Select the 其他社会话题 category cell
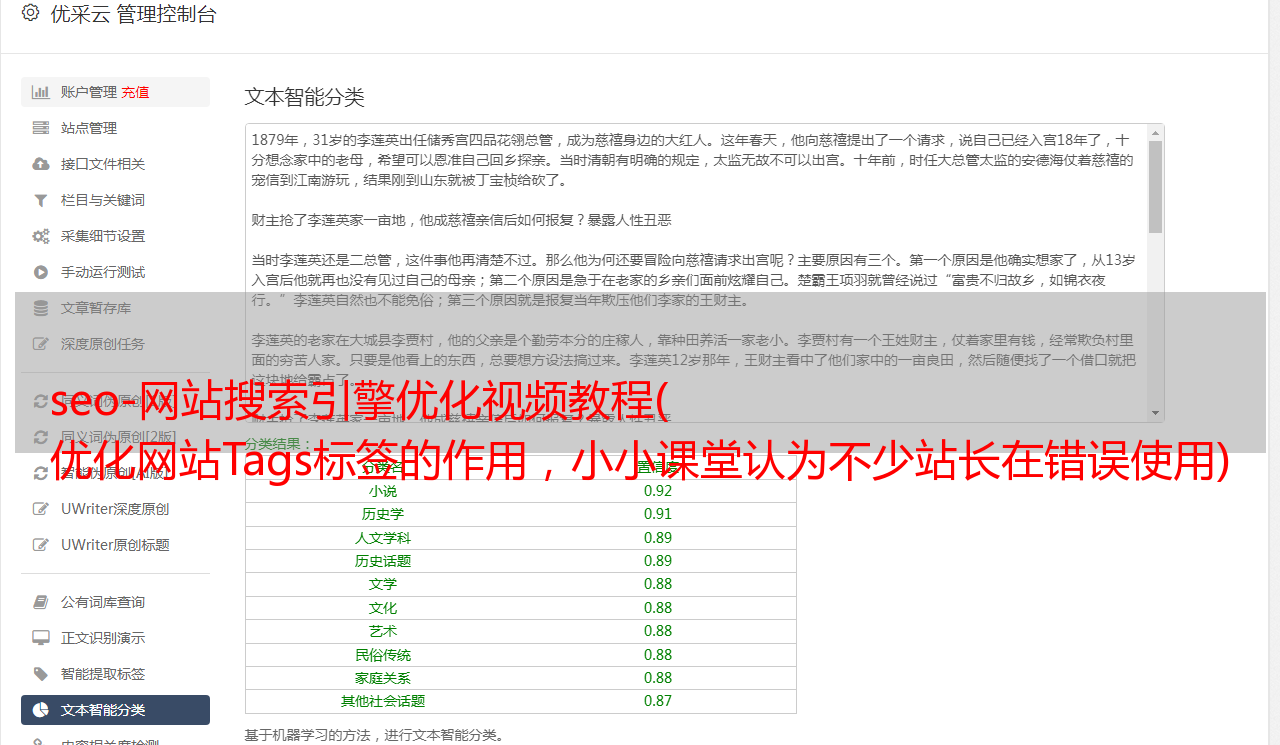The image size is (1280, 745). (x=383, y=701)
